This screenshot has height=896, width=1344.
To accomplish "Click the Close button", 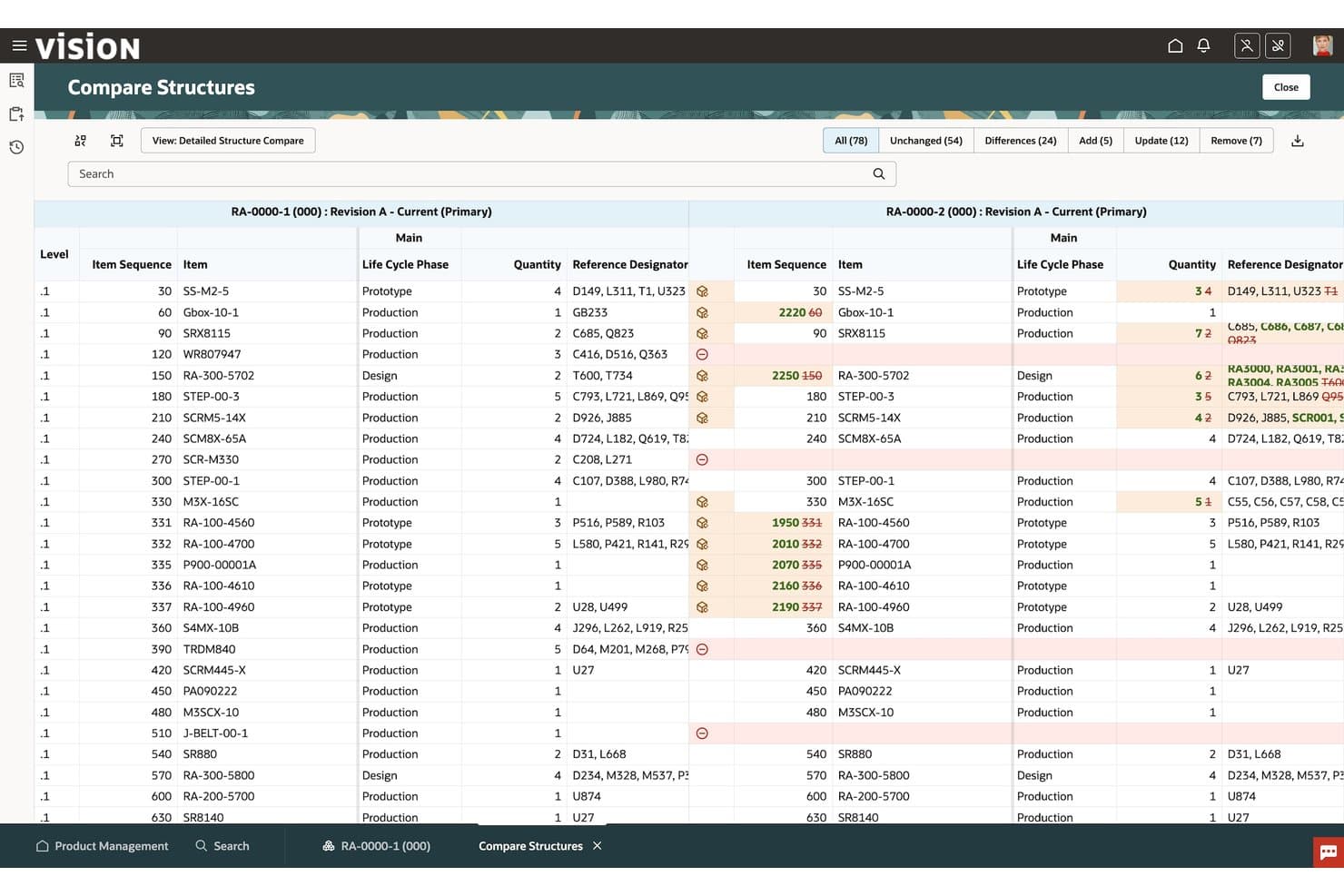I will click(1286, 87).
